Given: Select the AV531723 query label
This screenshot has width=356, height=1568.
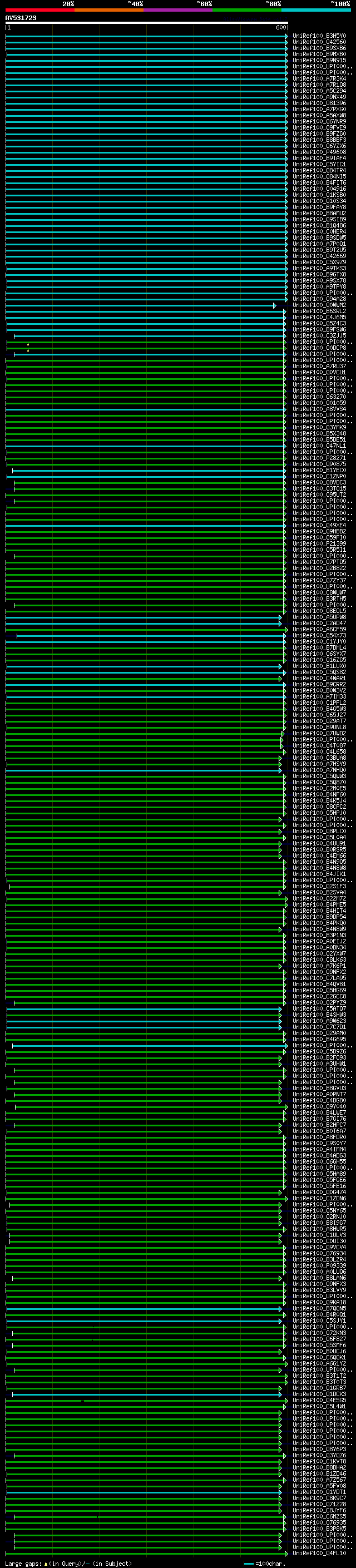Looking at the screenshot, I should click(21, 18).
